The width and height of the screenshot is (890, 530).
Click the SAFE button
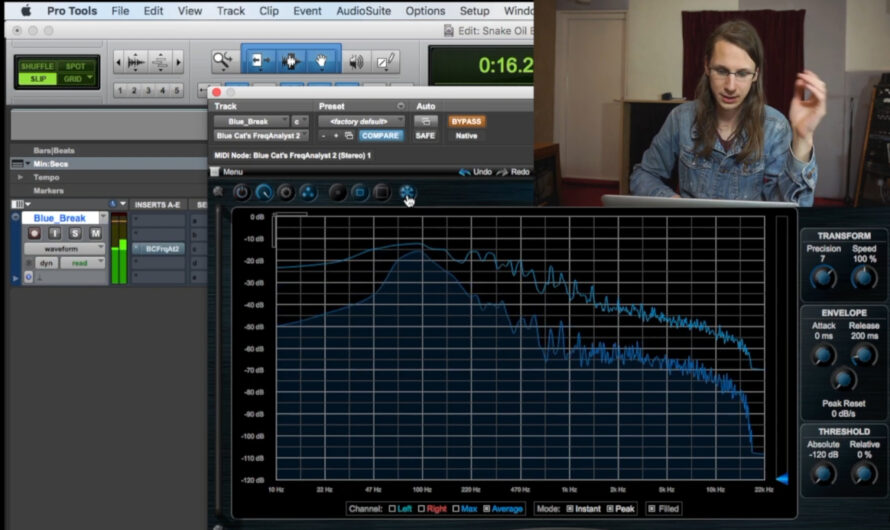tap(425, 136)
